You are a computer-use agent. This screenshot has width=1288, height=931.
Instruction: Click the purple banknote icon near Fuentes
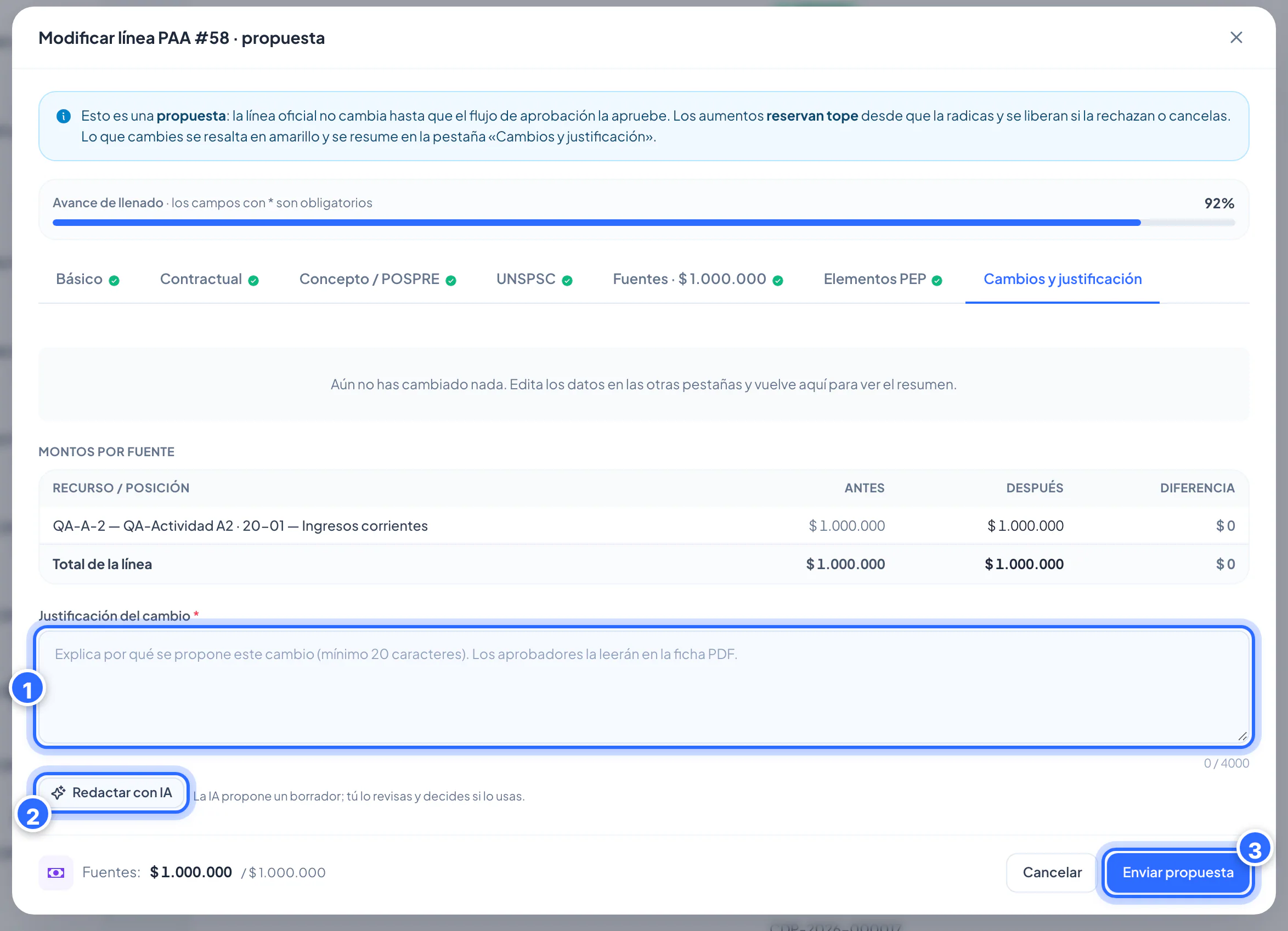point(55,872)
